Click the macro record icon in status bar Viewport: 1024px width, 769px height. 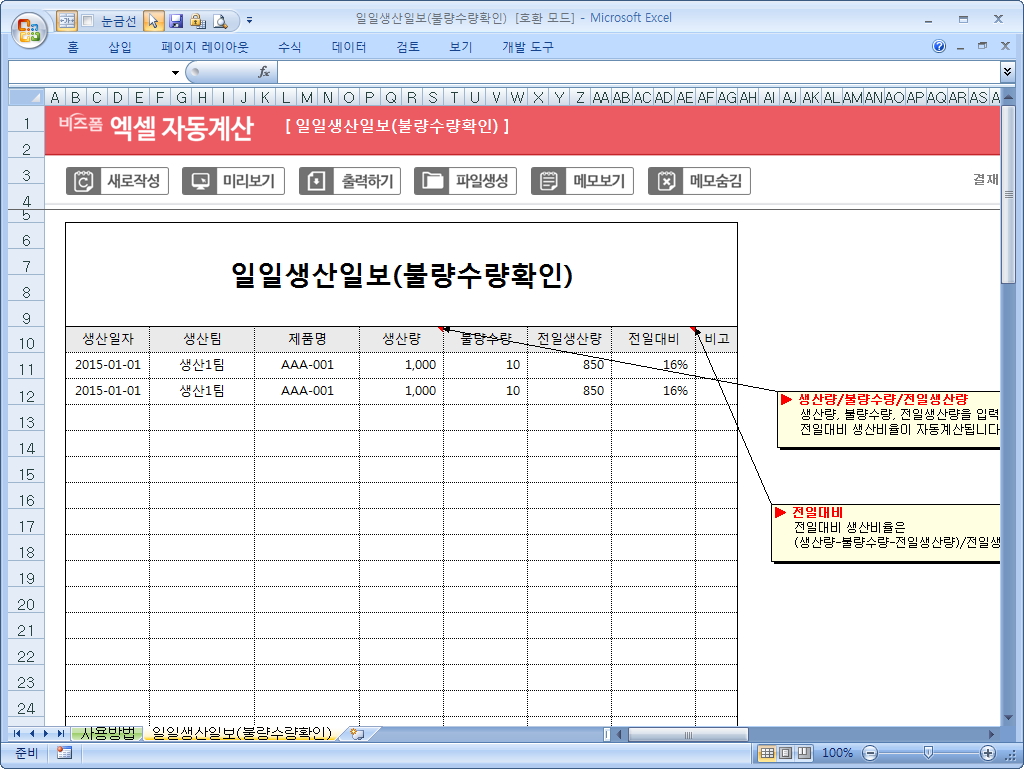[64, 753]
